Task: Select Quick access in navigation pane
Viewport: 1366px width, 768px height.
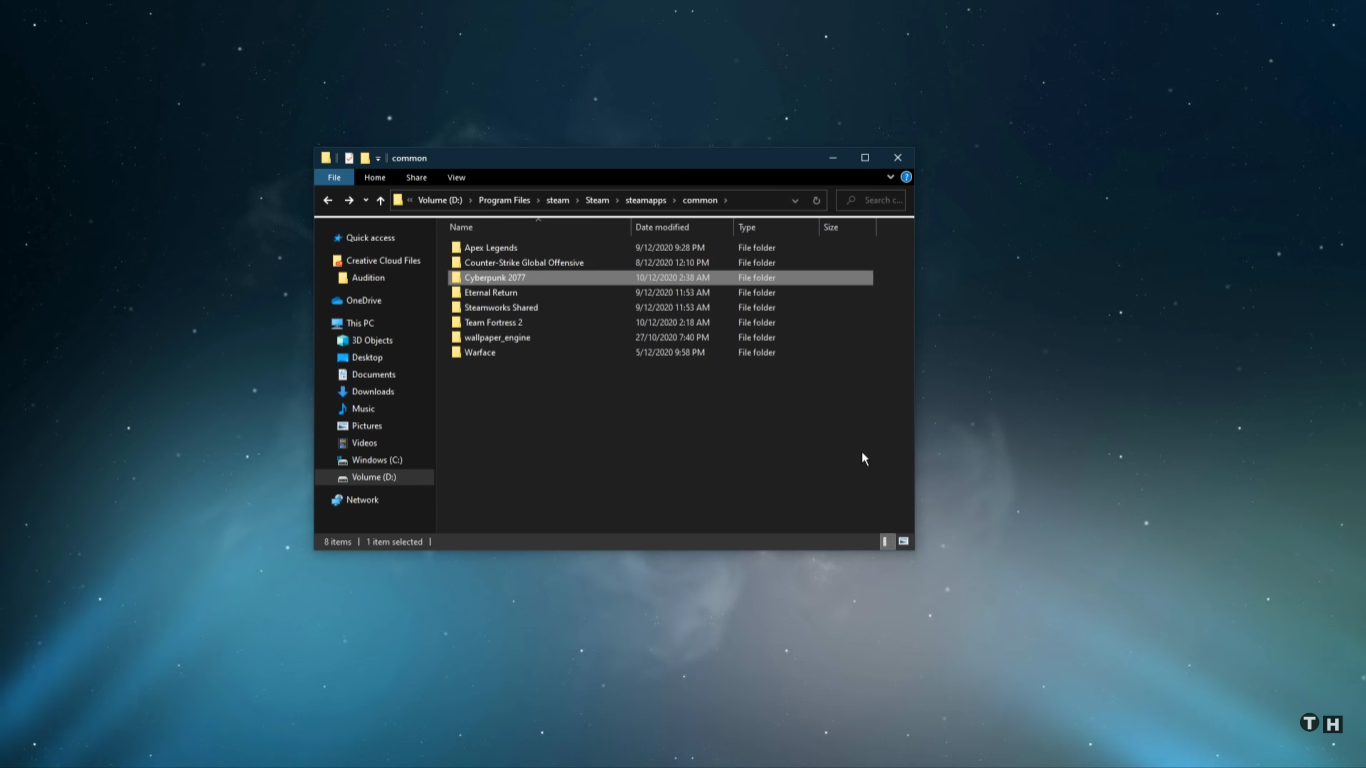Action: (370, 238)
